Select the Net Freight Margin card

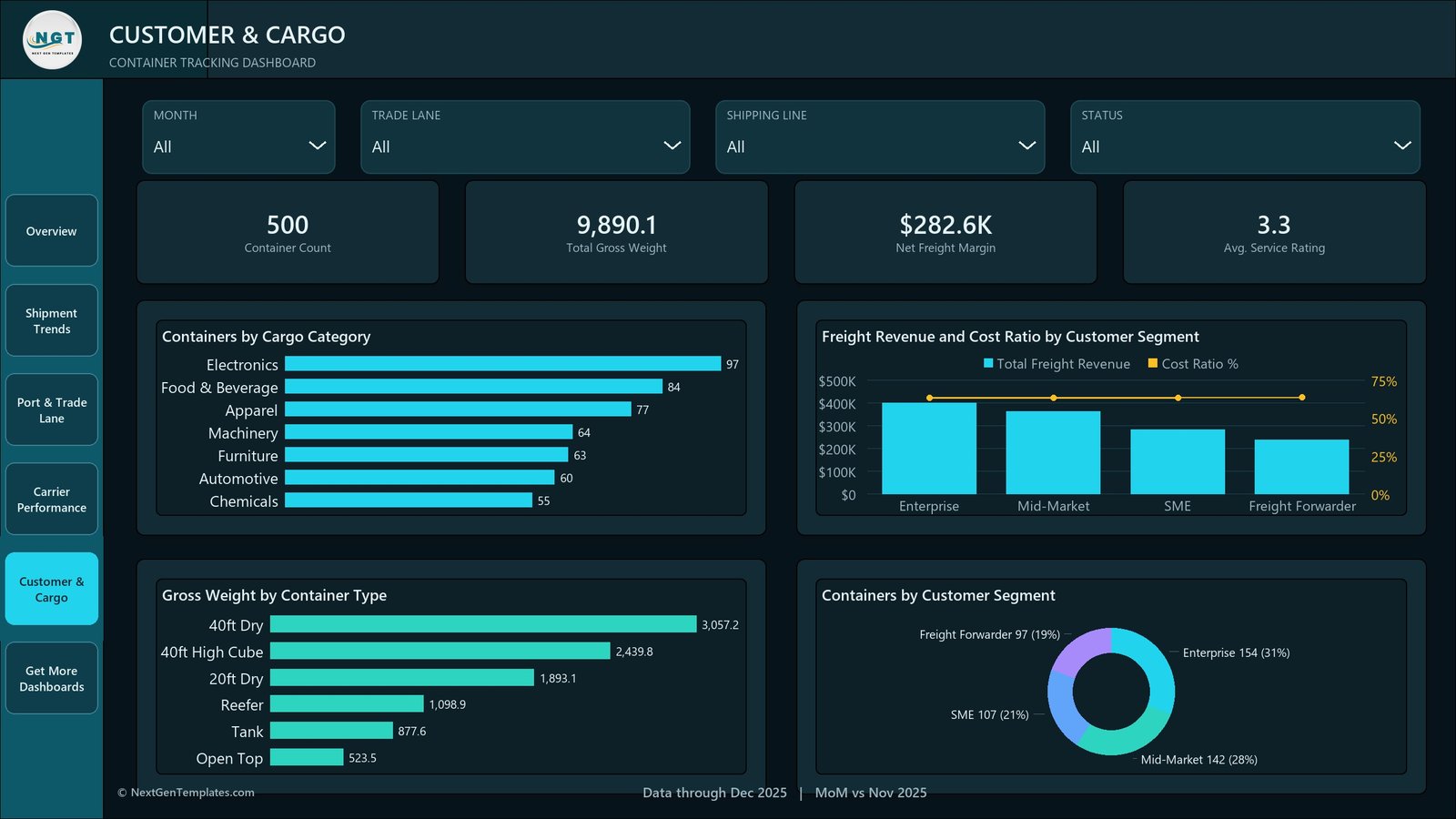(x=945, y=232)
